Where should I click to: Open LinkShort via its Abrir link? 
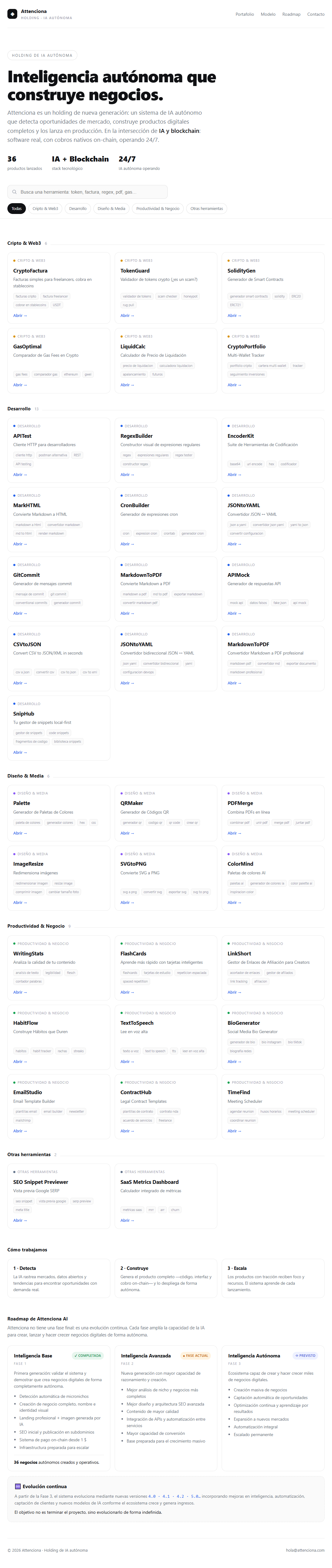(235, 992)
